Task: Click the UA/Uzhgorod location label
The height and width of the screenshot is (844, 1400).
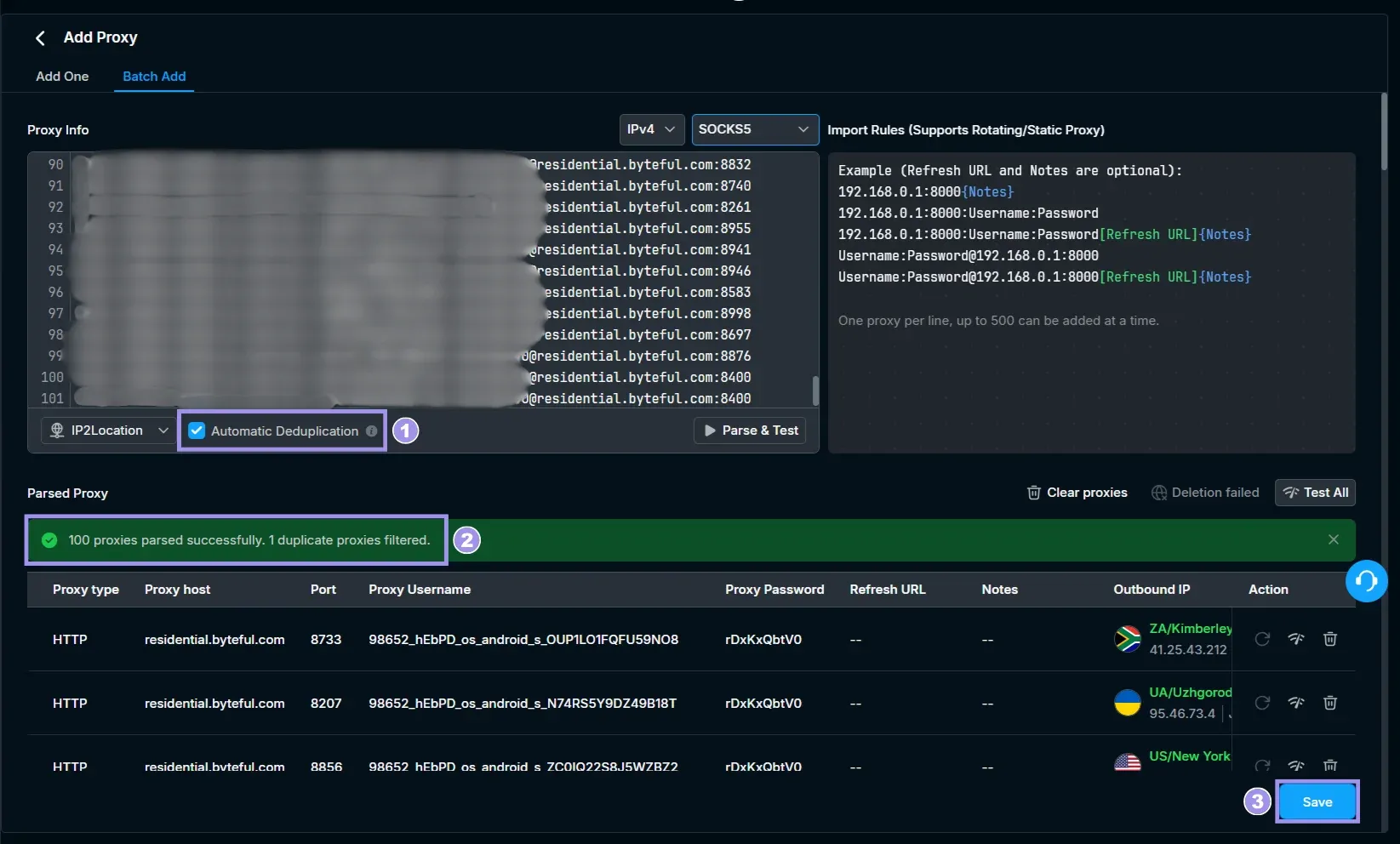Action: pos(1191,693)
